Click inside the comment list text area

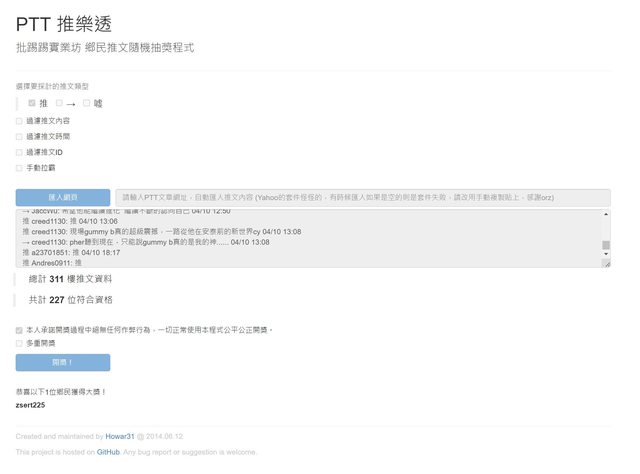point(300,239)
